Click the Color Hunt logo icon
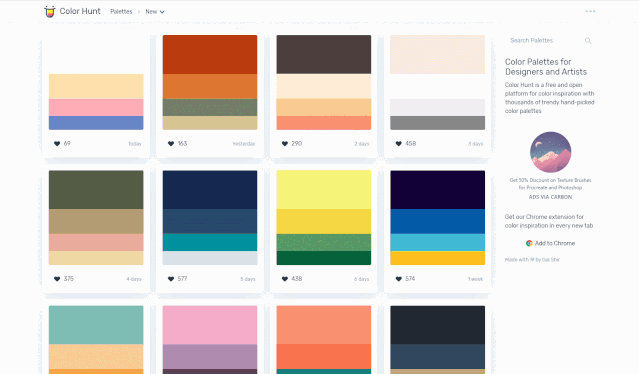The height and width of the screenshot is (374, 639). [x=50, y=11]
